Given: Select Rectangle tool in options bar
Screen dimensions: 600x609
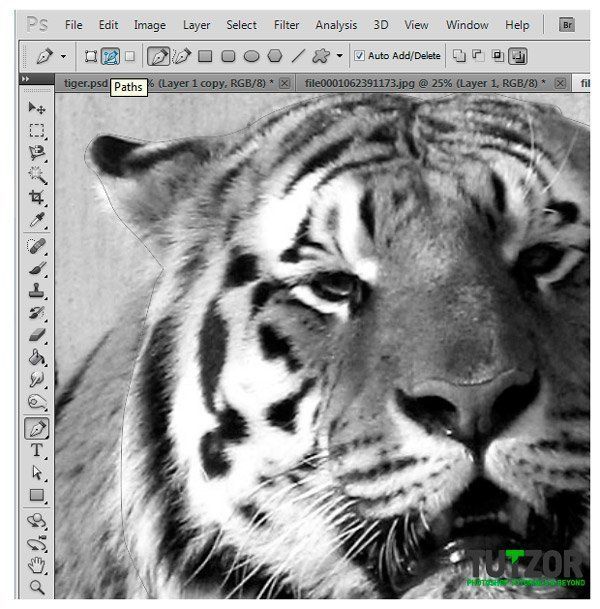Looking at the screenshot, I should pyautogui.click(x=205, y=56).
